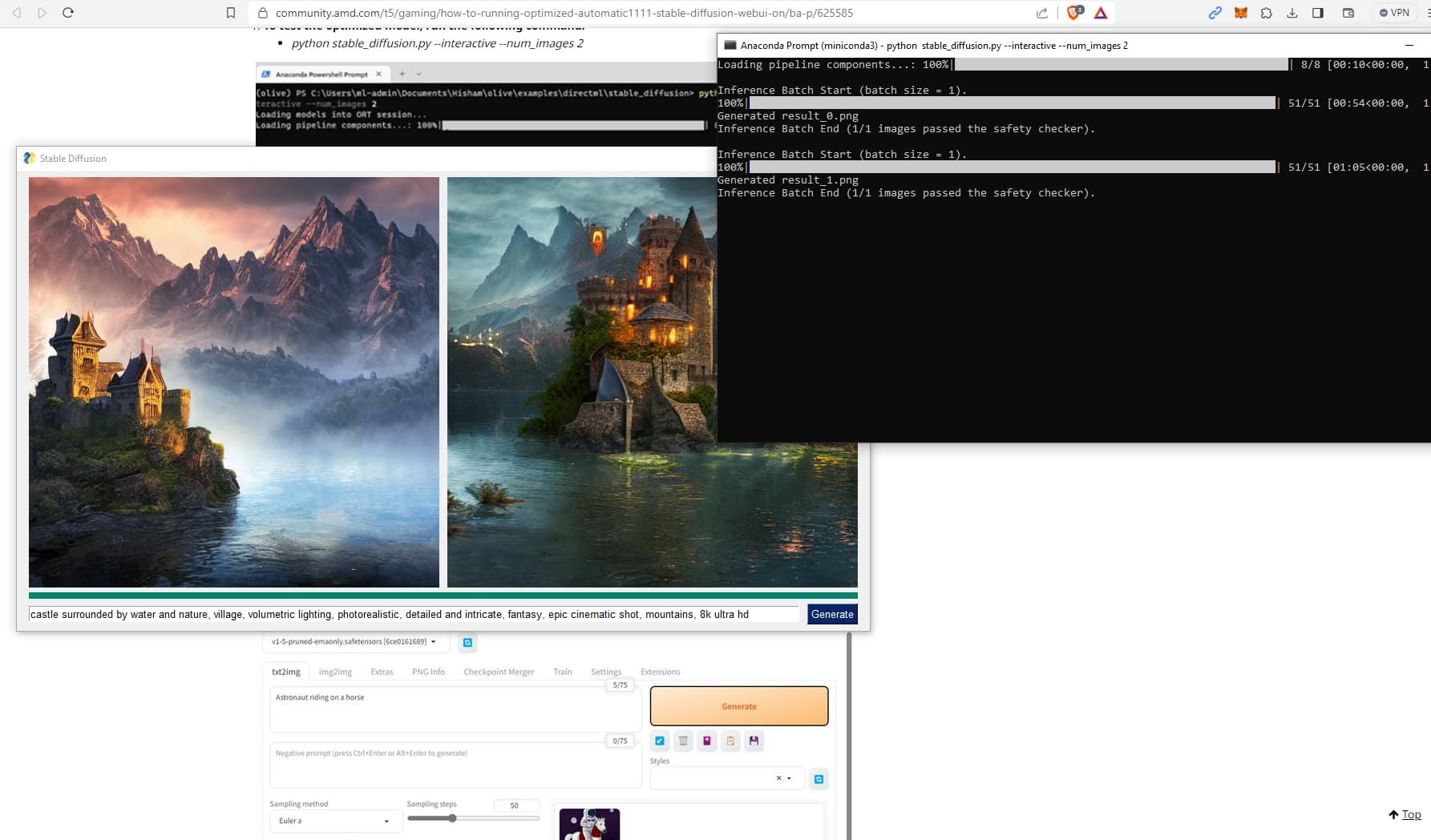Open browser downloads
Image resolution: width=1431 pixels, height=840 pixels.
pos(1292,13)
